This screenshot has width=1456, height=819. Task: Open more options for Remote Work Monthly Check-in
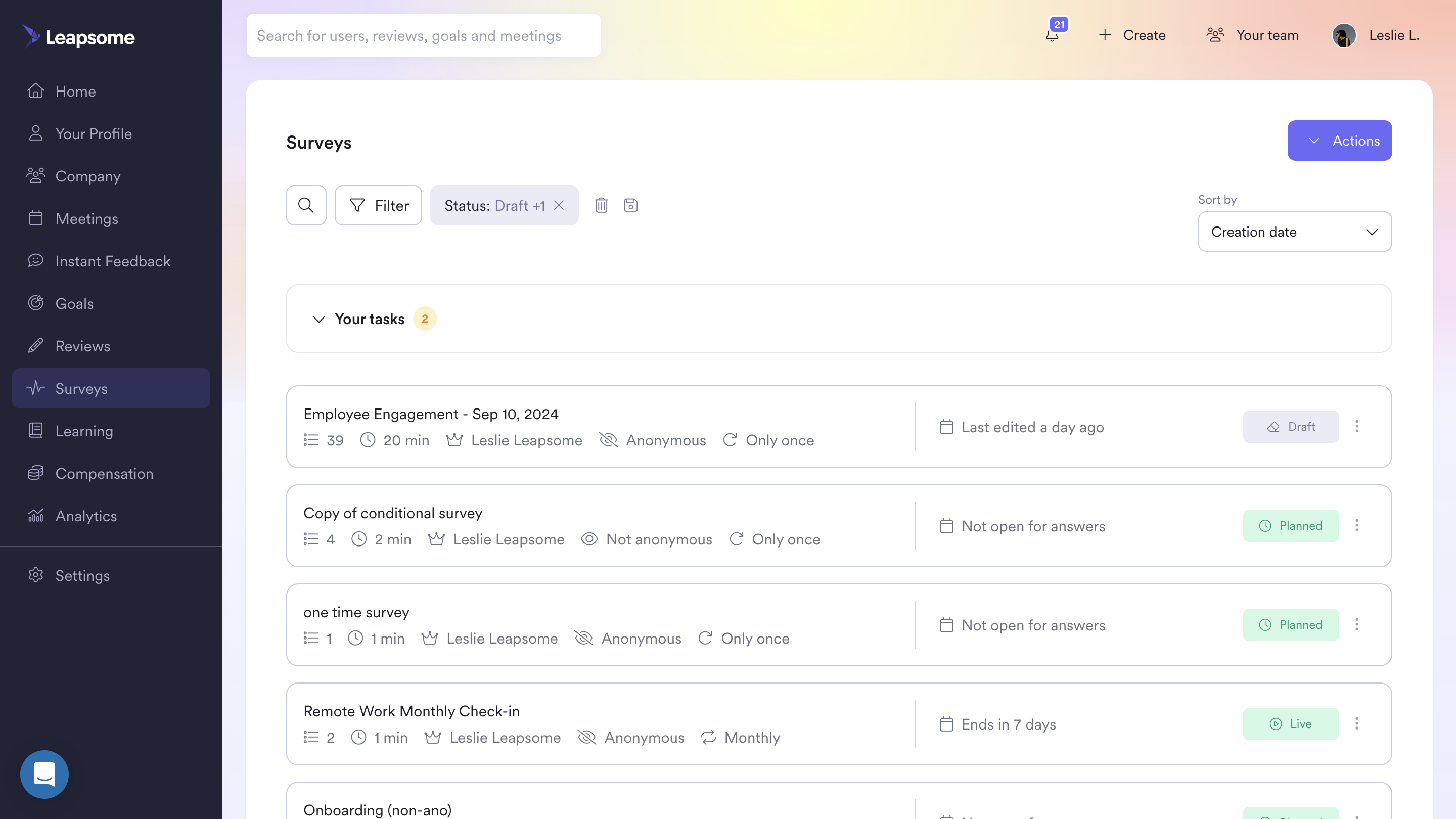click(x=1357, y=723)
